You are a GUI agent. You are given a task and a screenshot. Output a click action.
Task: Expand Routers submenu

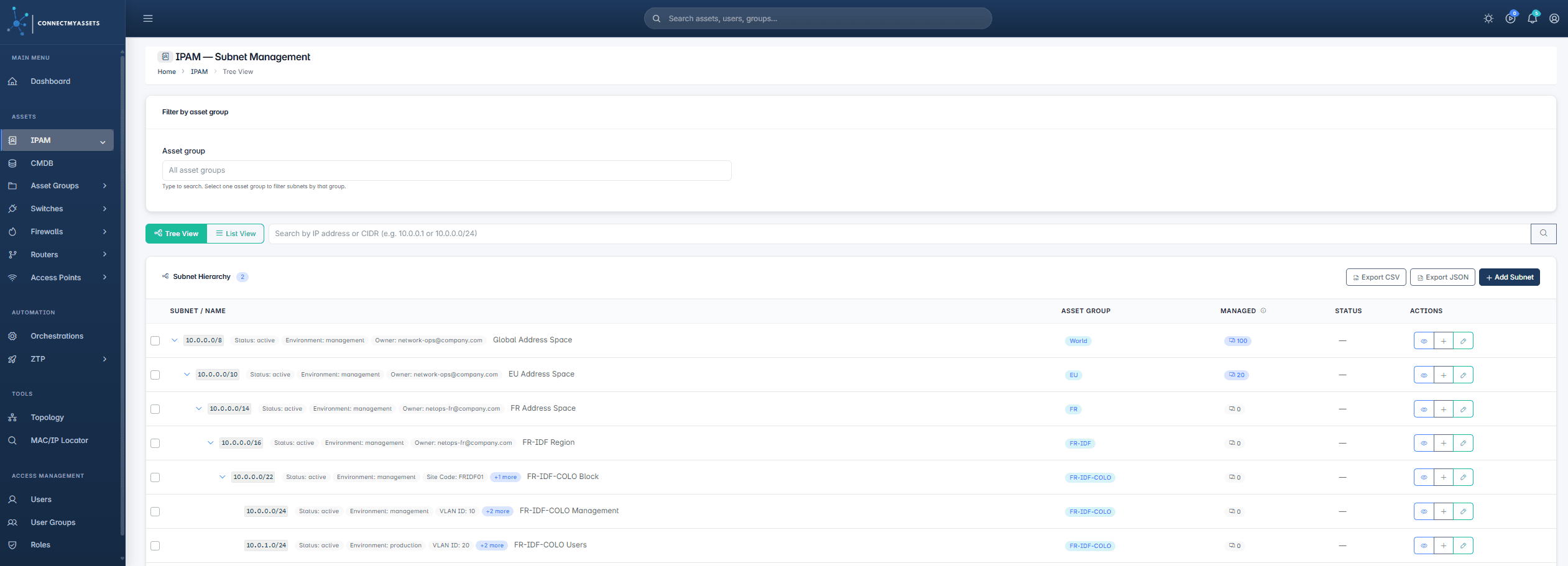57,255
